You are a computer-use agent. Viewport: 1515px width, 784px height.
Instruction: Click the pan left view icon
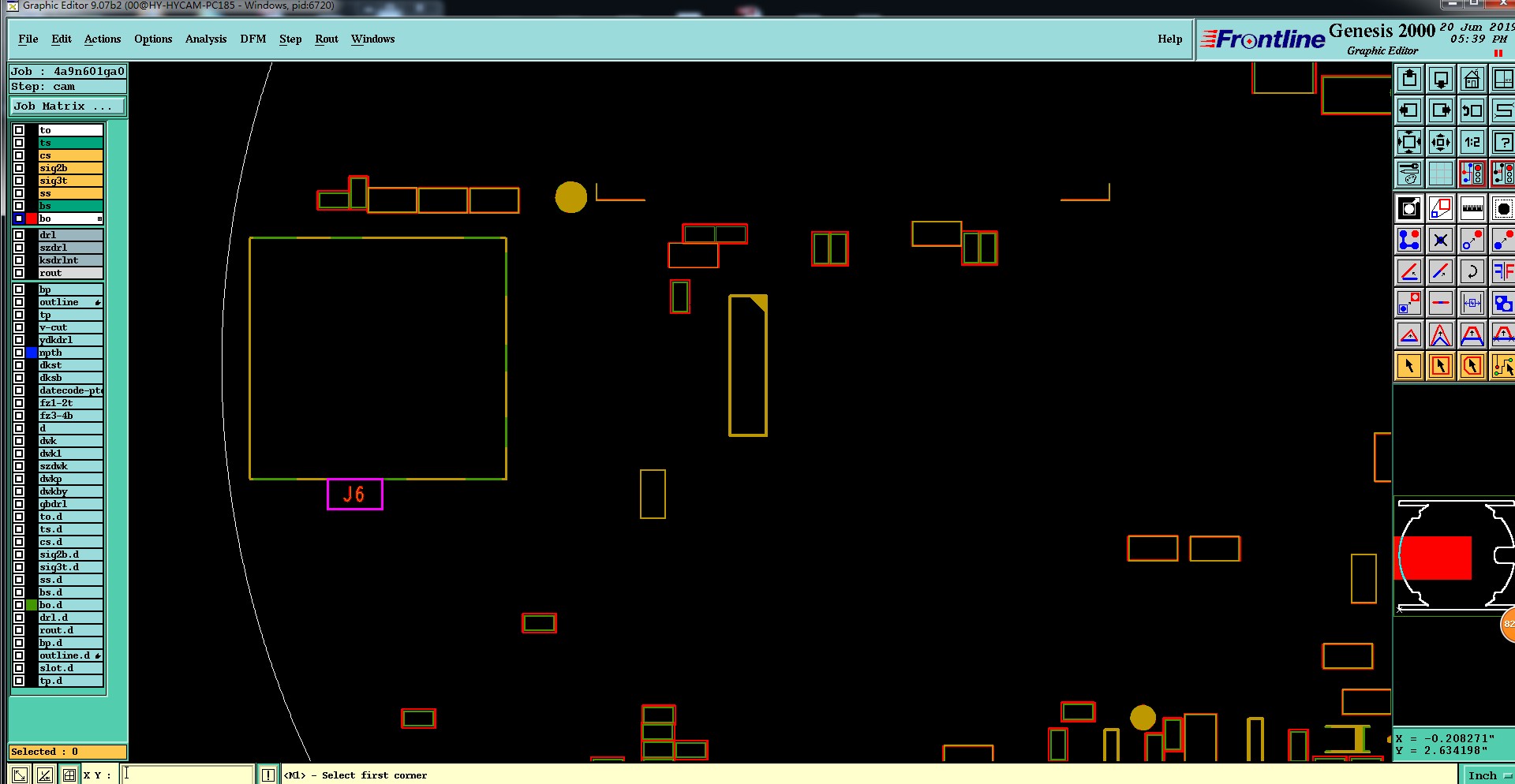click(1409, 110)
